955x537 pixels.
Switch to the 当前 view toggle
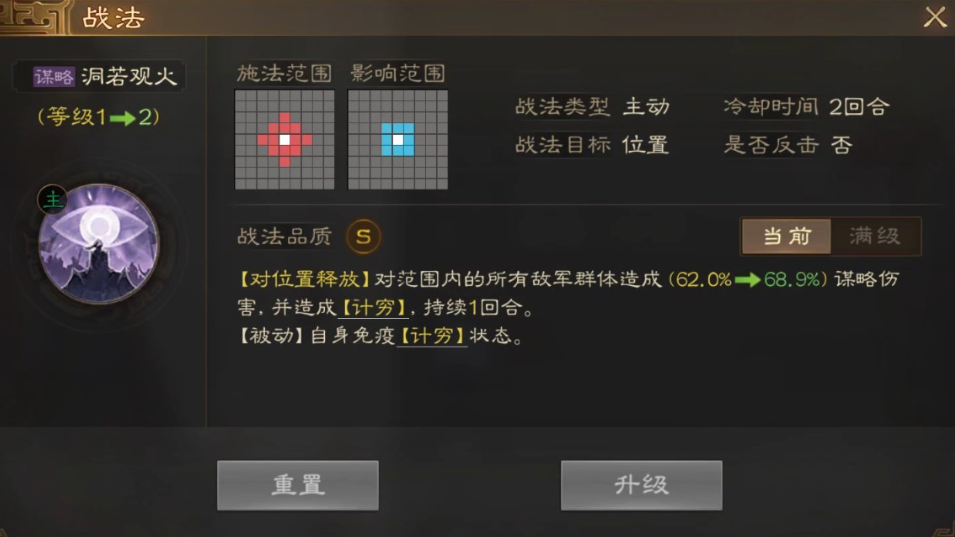tap(786, 236)
